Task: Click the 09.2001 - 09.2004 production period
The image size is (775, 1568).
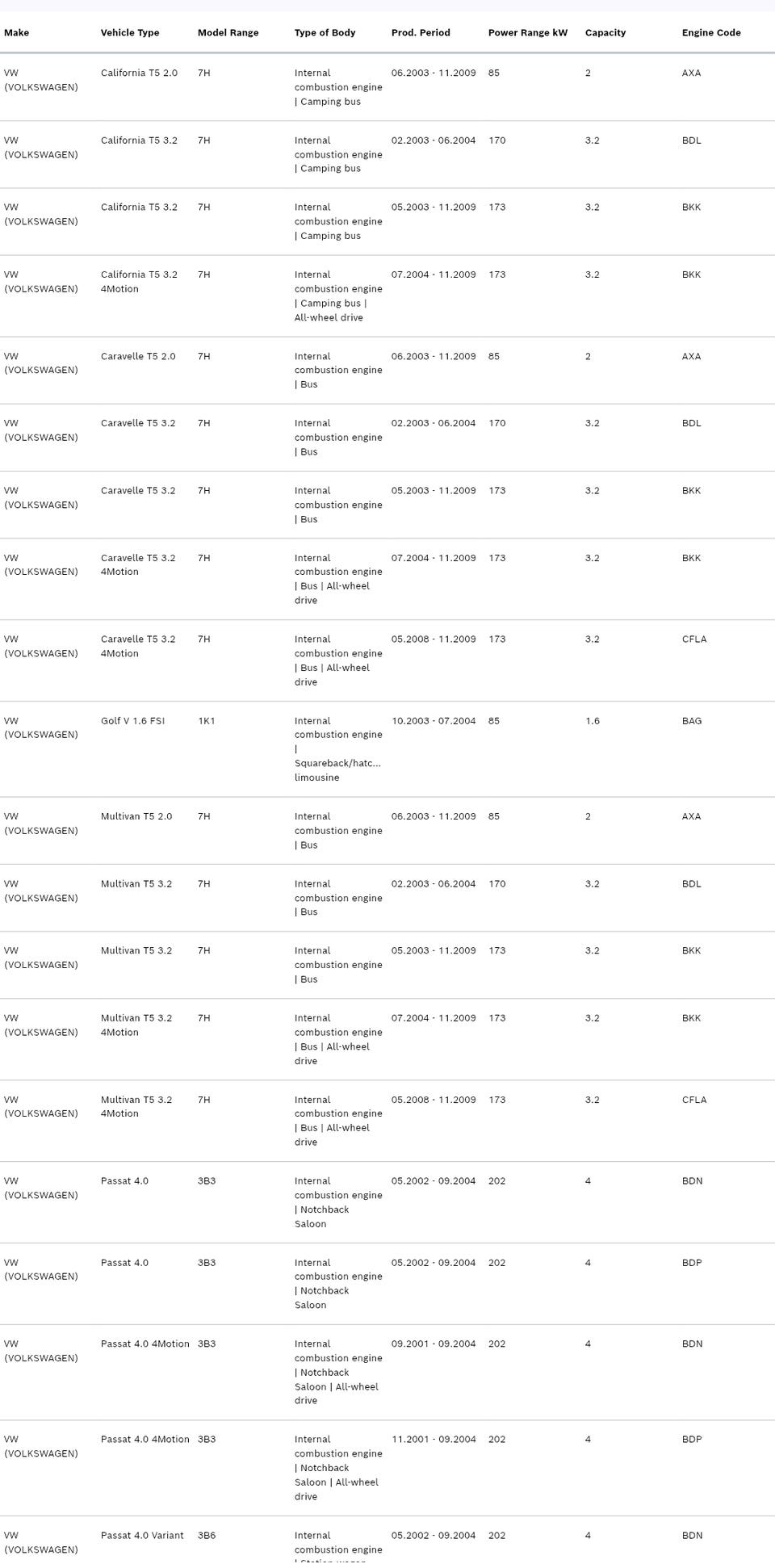Action: [x=434, y=1344]
